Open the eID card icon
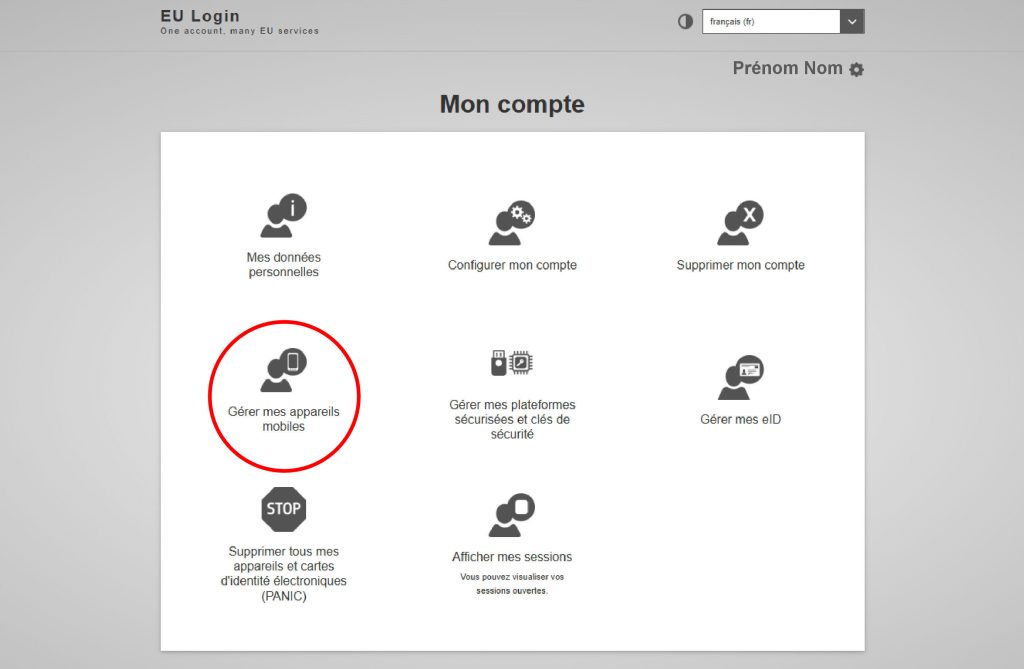This screenshot has height=669, width=1024. click(740, 377)
